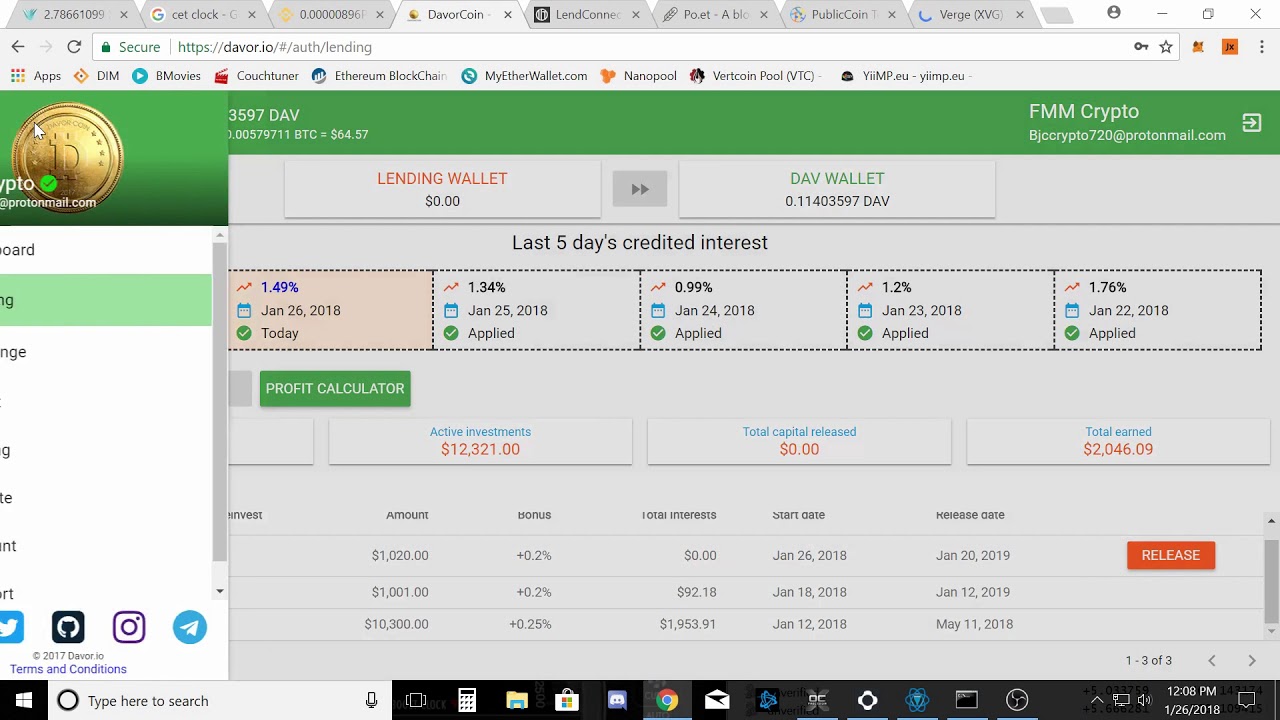
Task: Open File Explorer from the taskbar
Action: [x=517, y=700]
